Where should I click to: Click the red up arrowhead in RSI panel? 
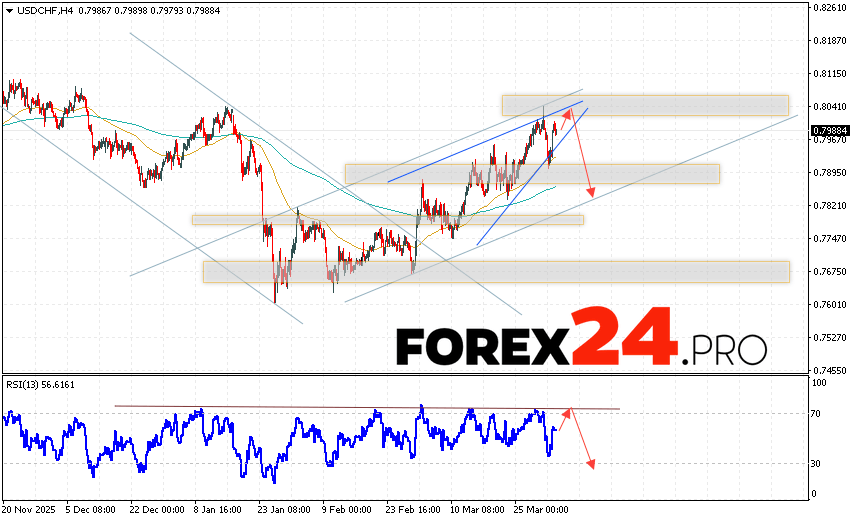[570, 411]
